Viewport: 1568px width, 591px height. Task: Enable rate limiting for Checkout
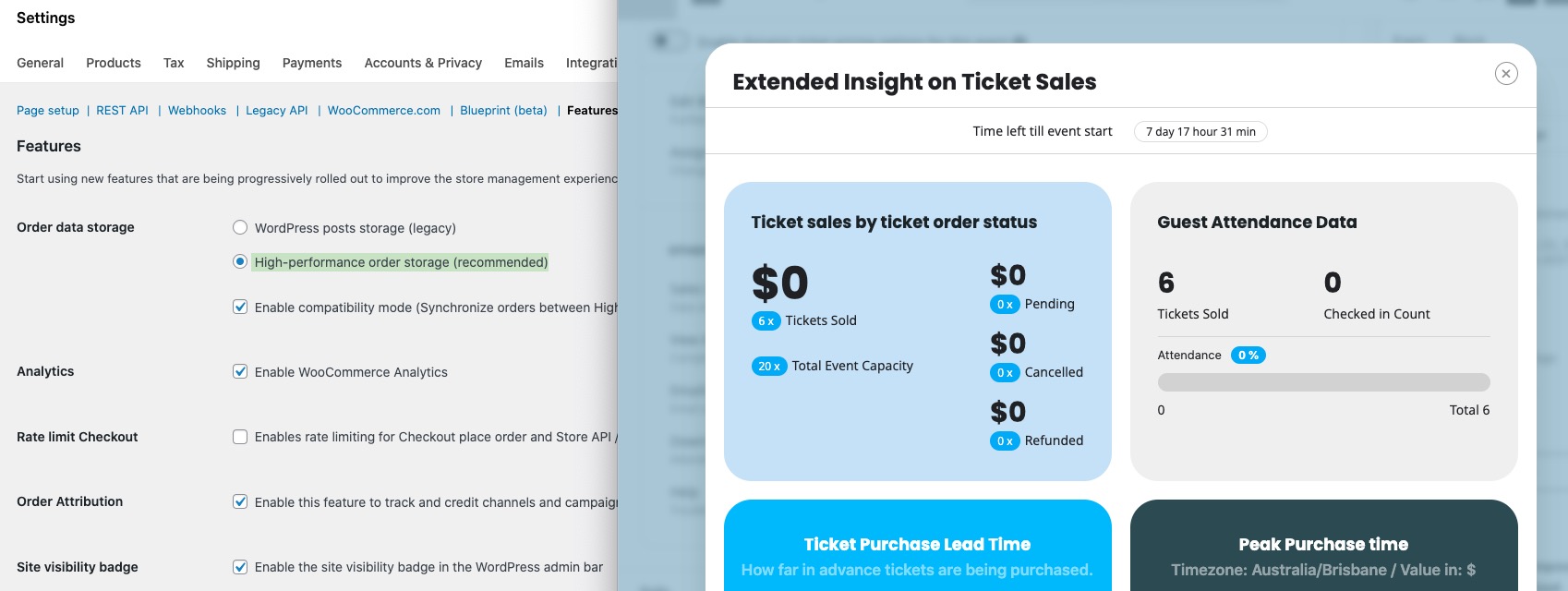[x=240, y=437]
